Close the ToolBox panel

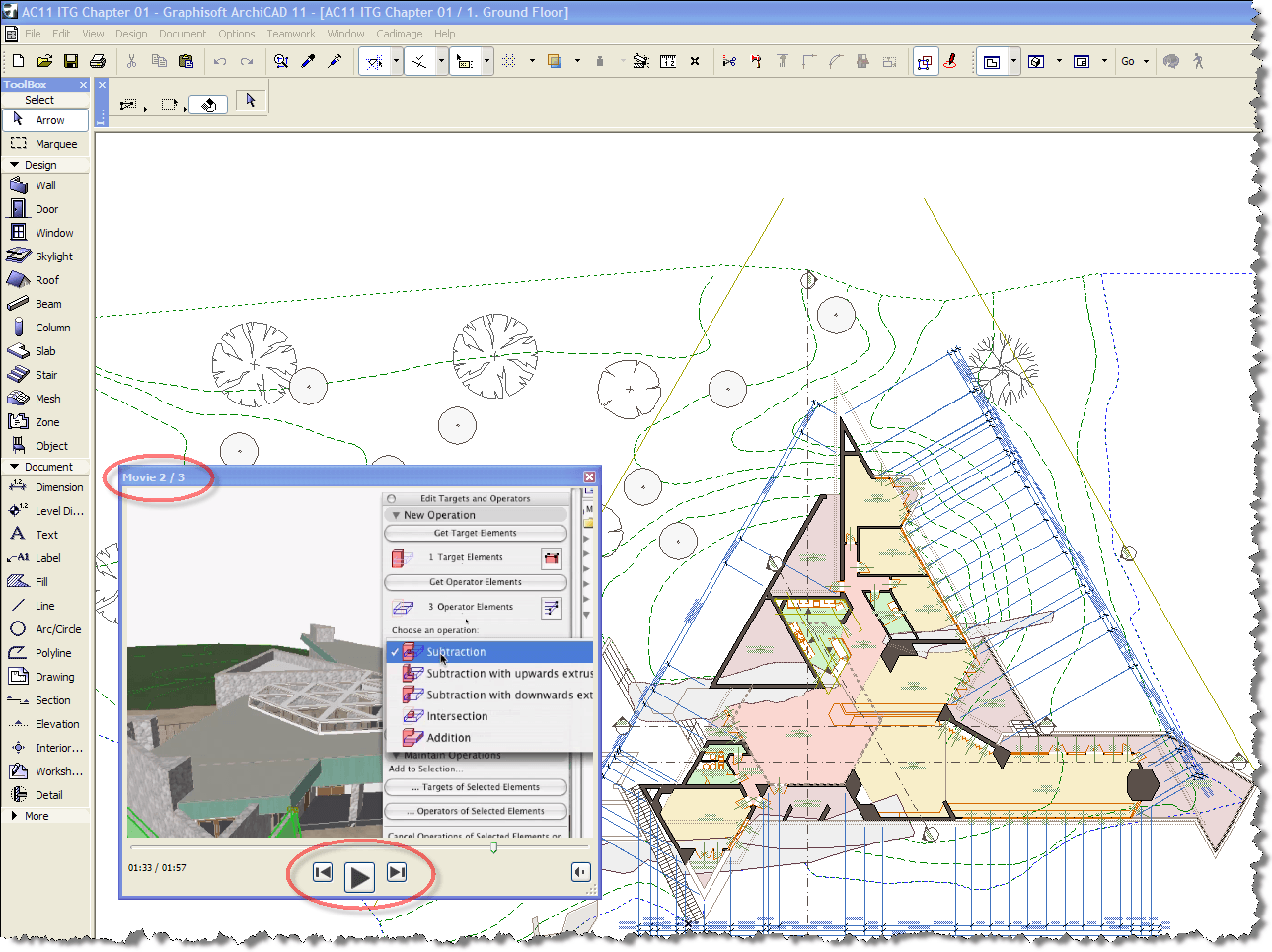(83, 85)
